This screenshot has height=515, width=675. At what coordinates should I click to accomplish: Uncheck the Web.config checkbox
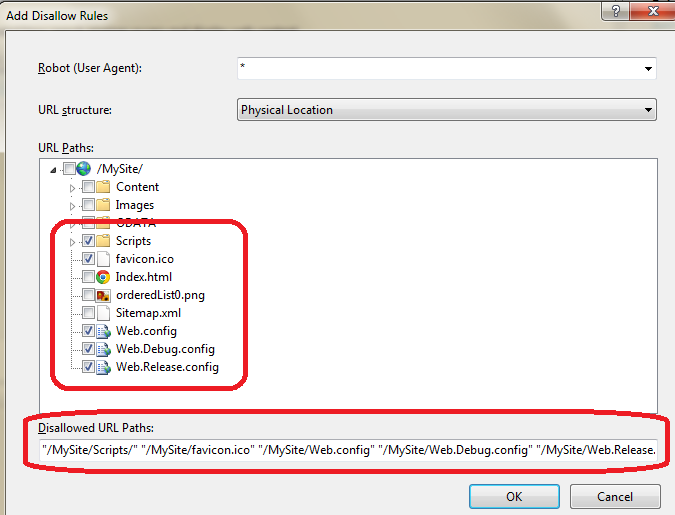coord(88,331)
